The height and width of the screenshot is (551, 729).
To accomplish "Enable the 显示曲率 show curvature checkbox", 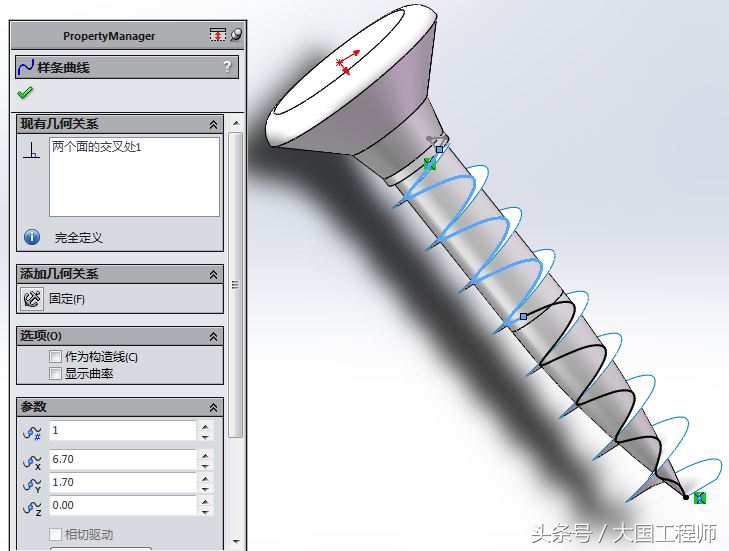I will point(55,373).
